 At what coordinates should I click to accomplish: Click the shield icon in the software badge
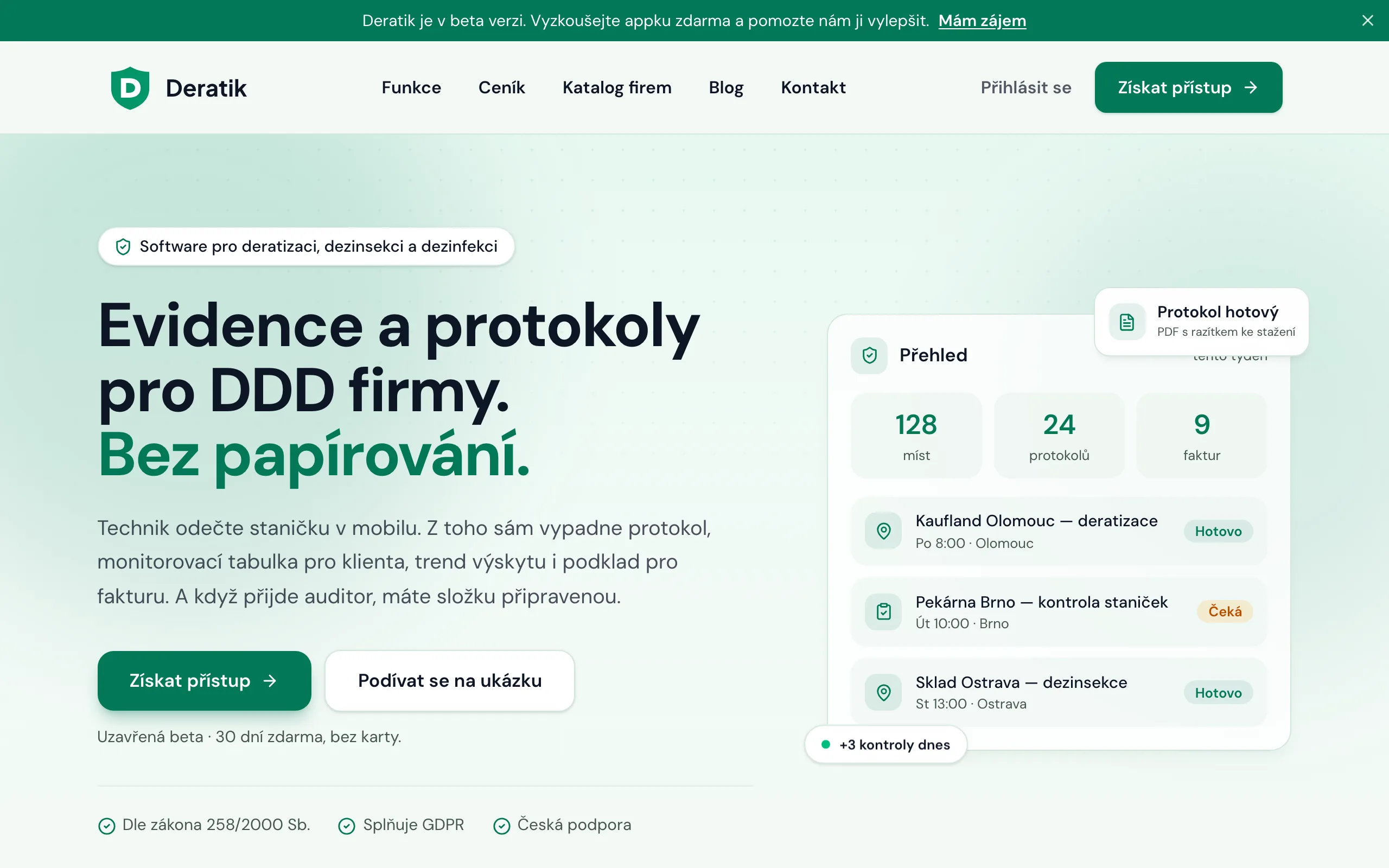point(123,247)
